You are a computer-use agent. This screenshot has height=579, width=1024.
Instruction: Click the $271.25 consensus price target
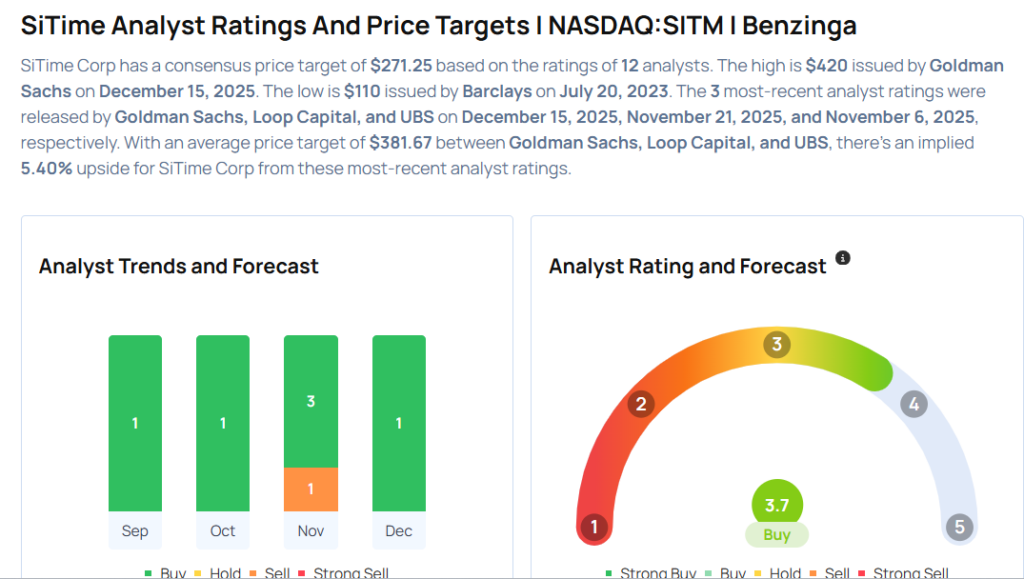click(402, 66)
